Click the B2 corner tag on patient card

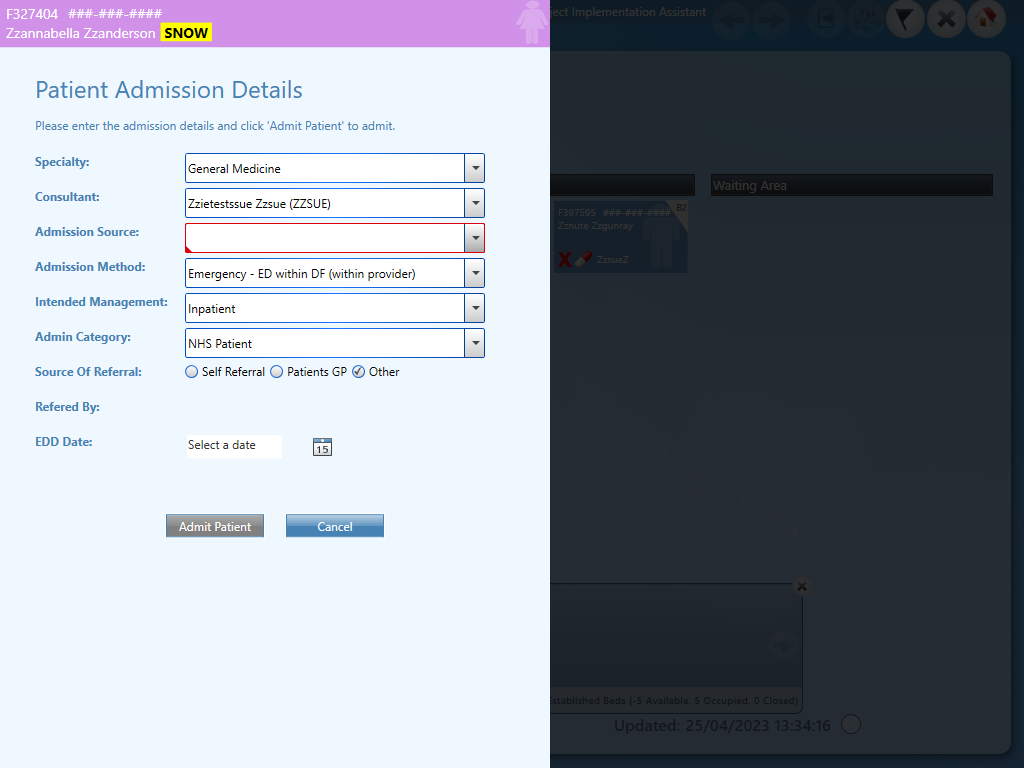click(679, 210)
